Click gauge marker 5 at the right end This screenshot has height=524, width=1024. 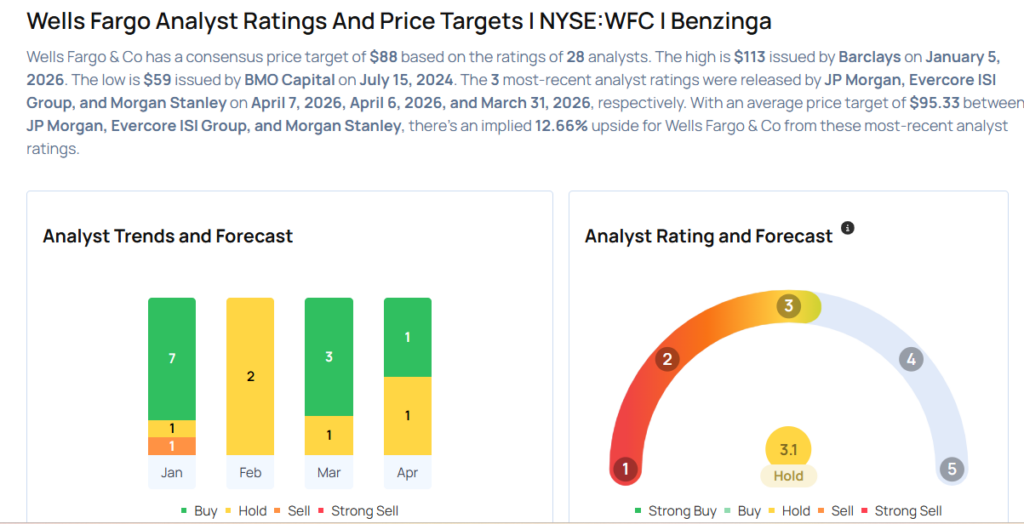click(x=951, y=468)
